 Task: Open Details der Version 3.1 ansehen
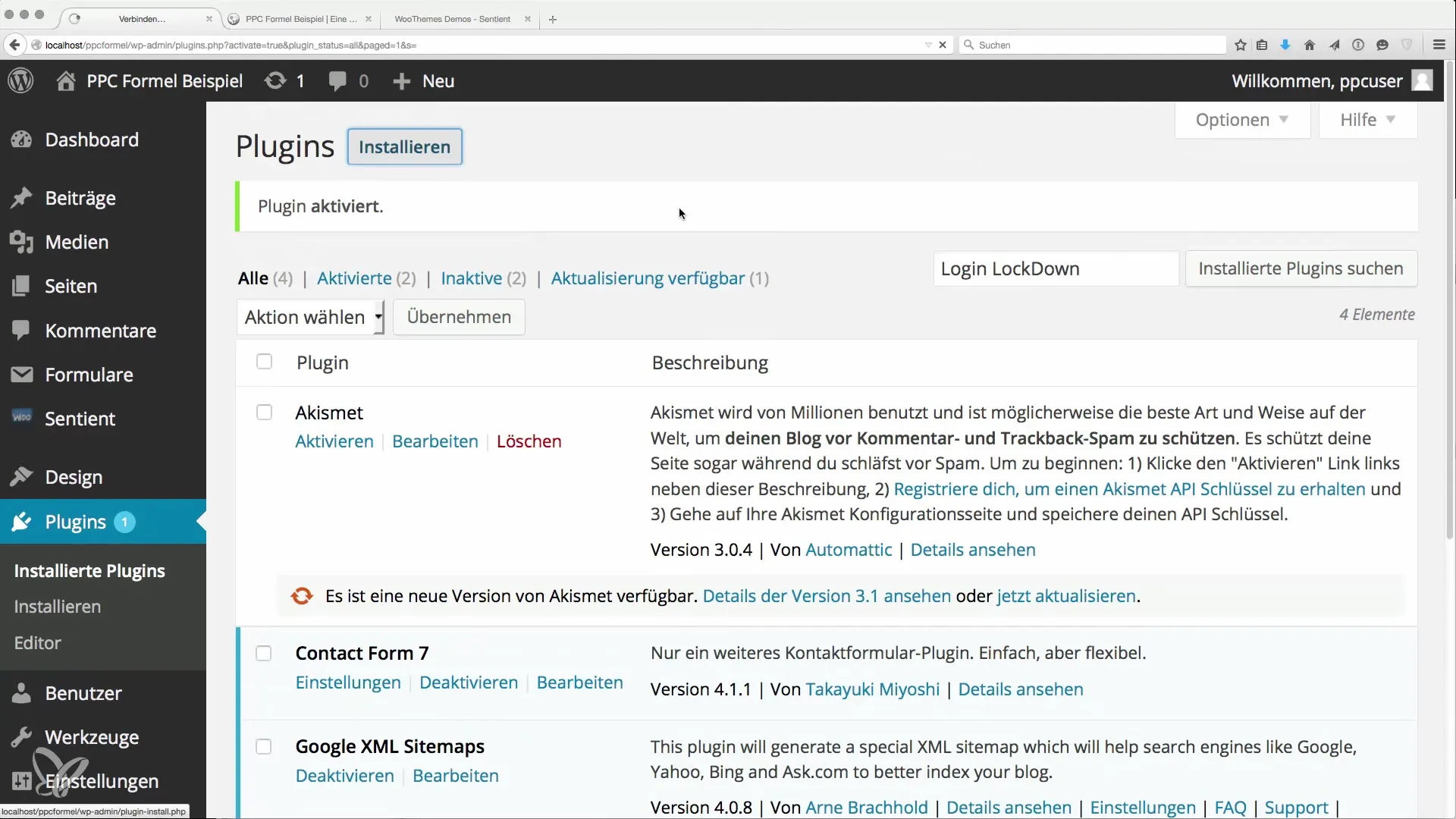point(827,596)
